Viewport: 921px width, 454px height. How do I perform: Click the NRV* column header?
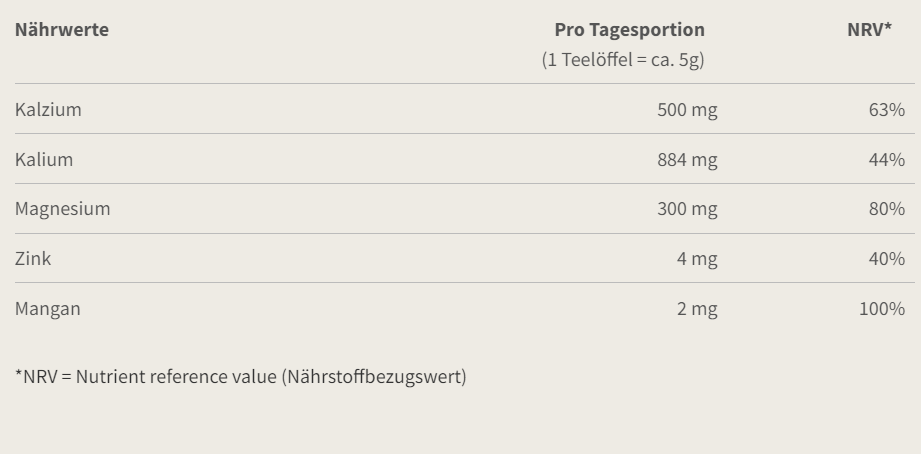point(869,29)
